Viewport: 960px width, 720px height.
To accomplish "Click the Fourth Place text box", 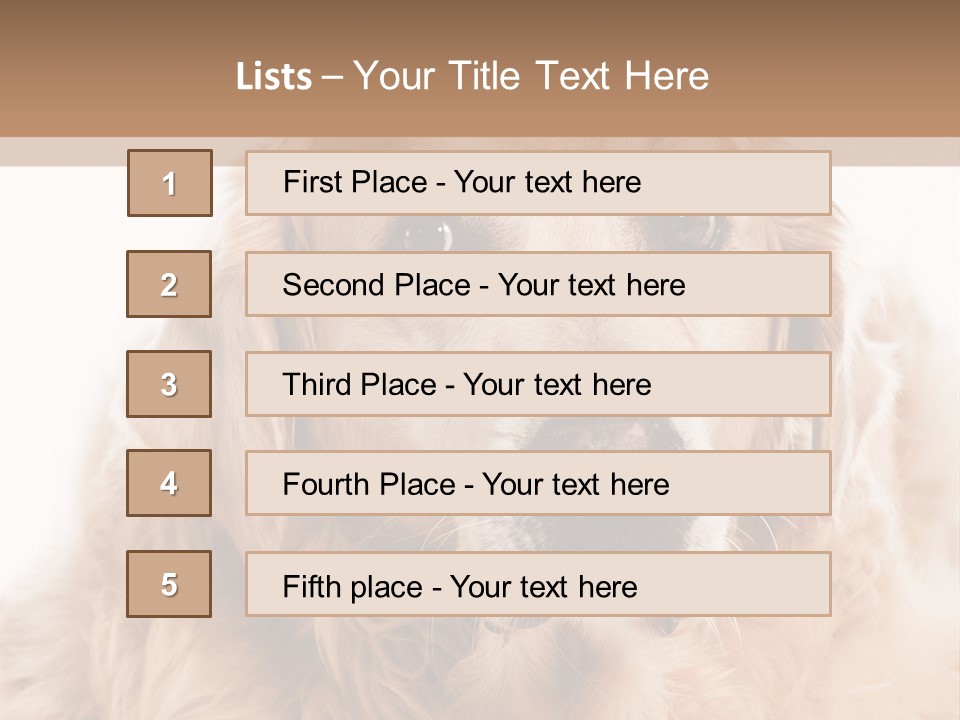I will click(x=538, y=484).
